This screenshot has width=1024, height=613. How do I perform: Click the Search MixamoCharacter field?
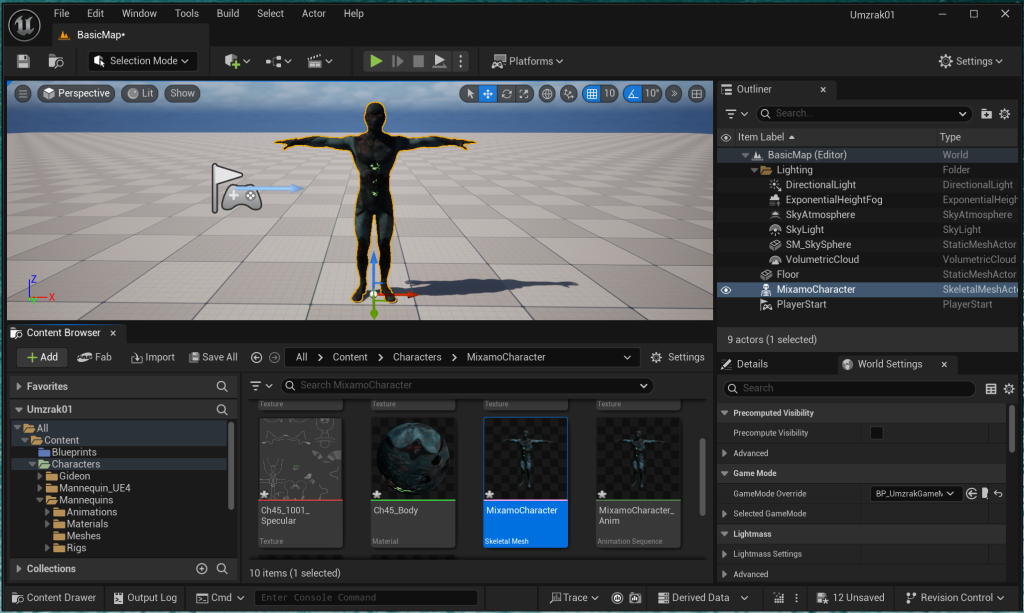468,386
